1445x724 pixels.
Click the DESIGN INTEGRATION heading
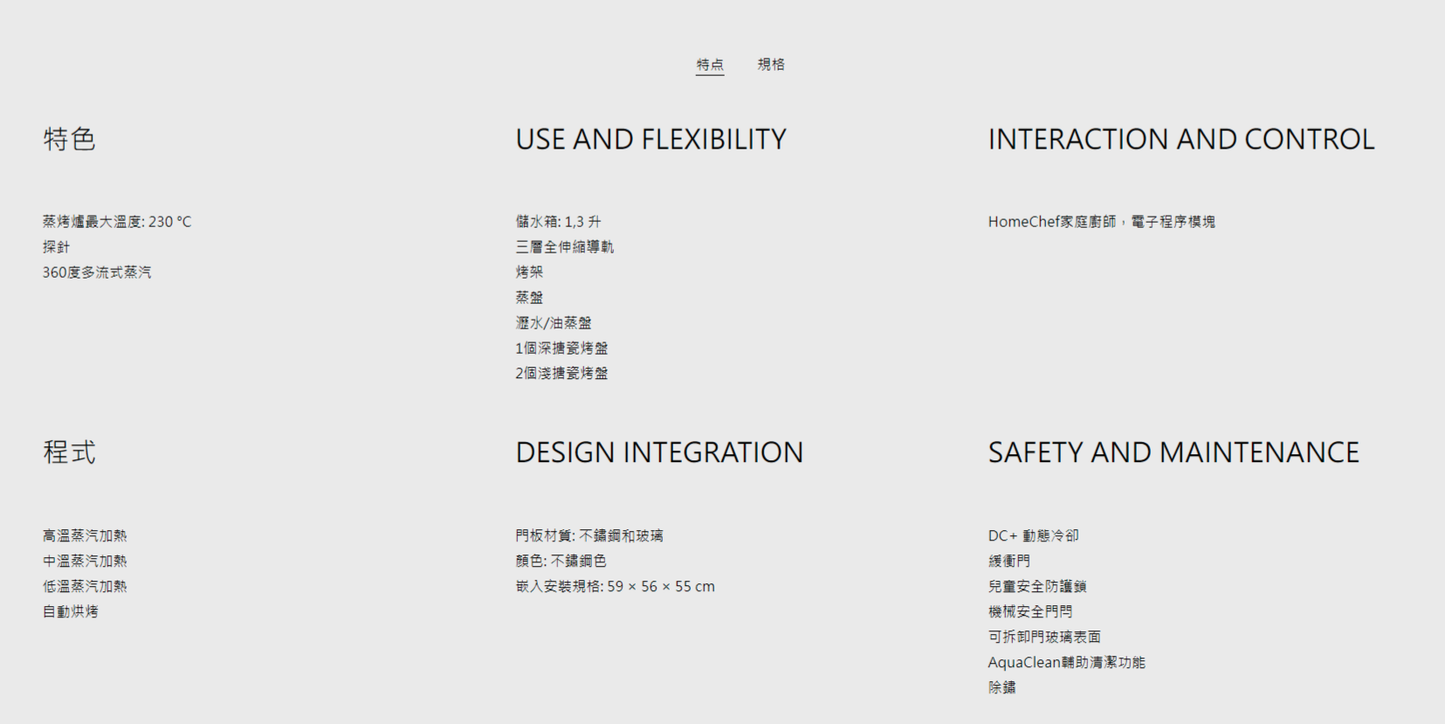pos(659,452)
